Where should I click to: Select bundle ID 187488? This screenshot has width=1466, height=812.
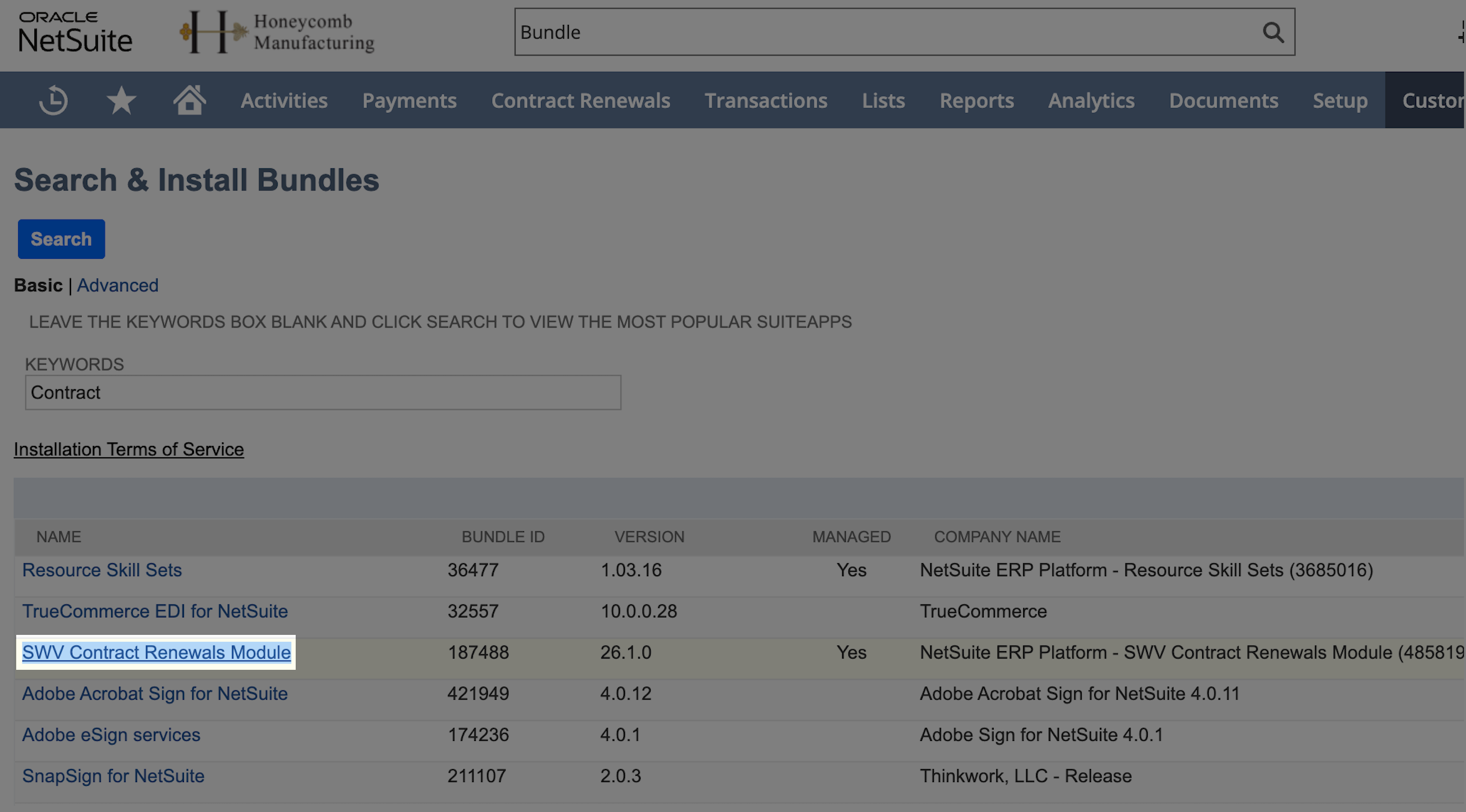coord(478,652)
